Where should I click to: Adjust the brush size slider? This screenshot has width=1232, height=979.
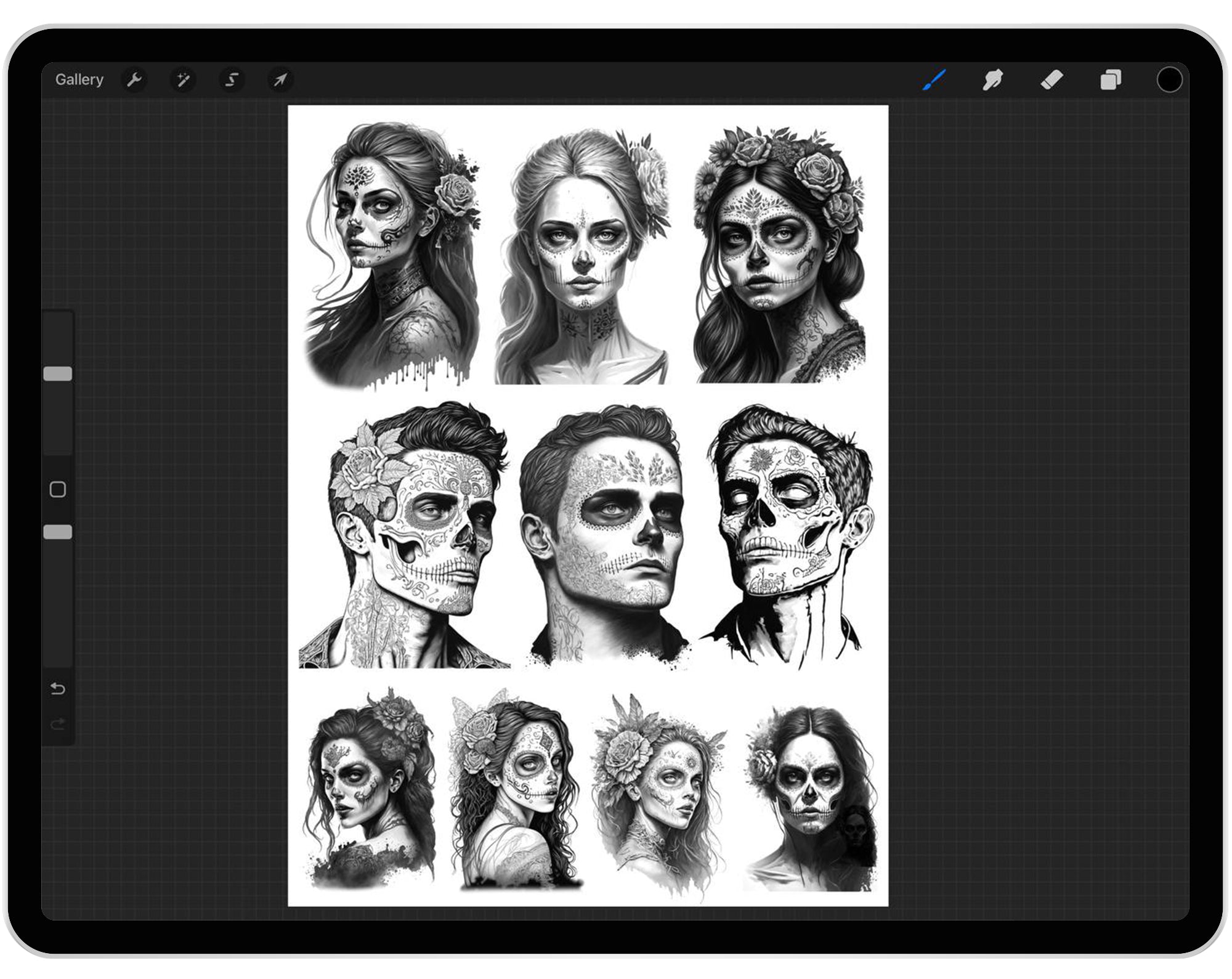[59, 373]
